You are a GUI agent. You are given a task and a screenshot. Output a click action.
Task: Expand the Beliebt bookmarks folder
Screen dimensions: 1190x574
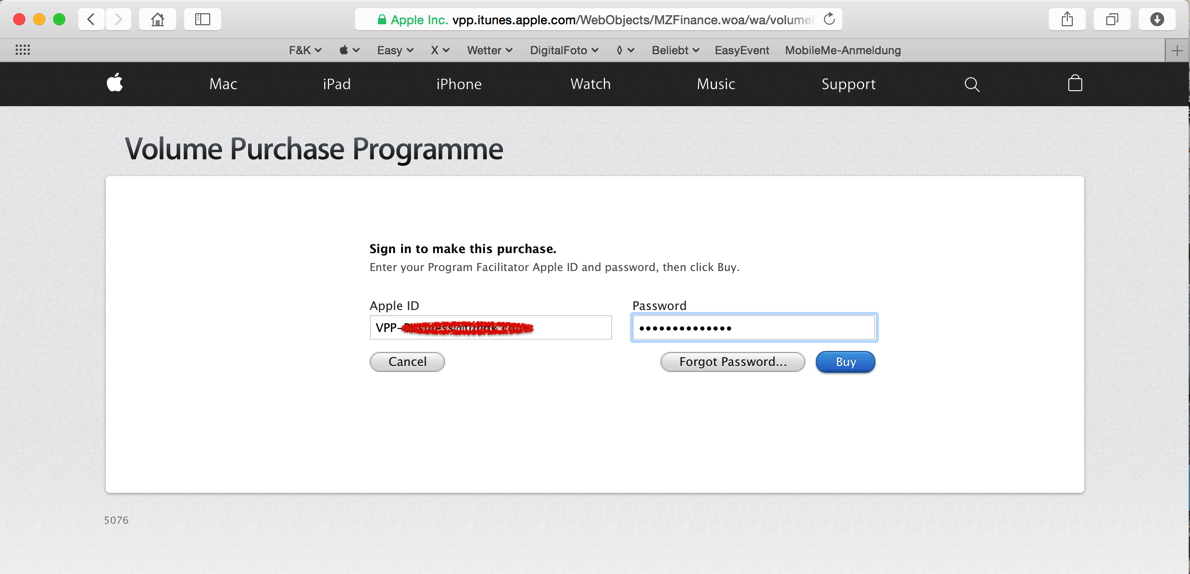pos(675,50)
